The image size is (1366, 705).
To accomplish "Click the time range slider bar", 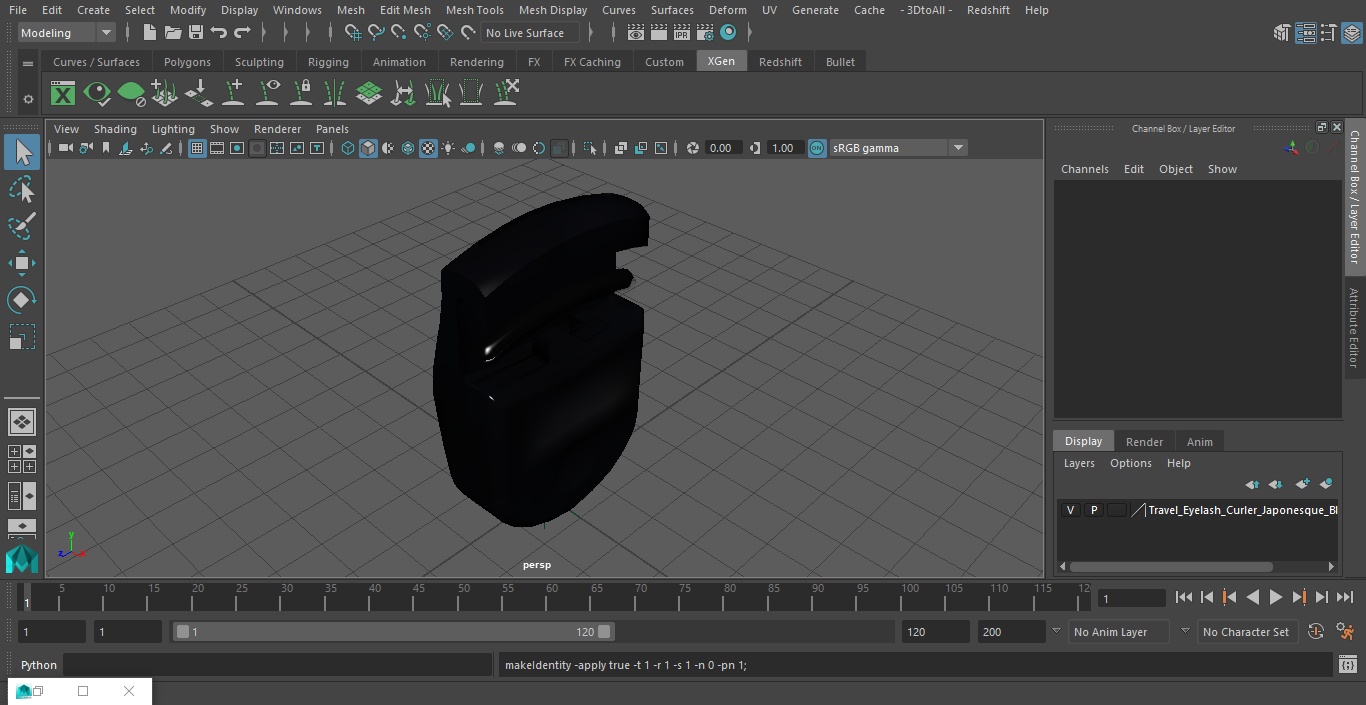I will [394, 632].
